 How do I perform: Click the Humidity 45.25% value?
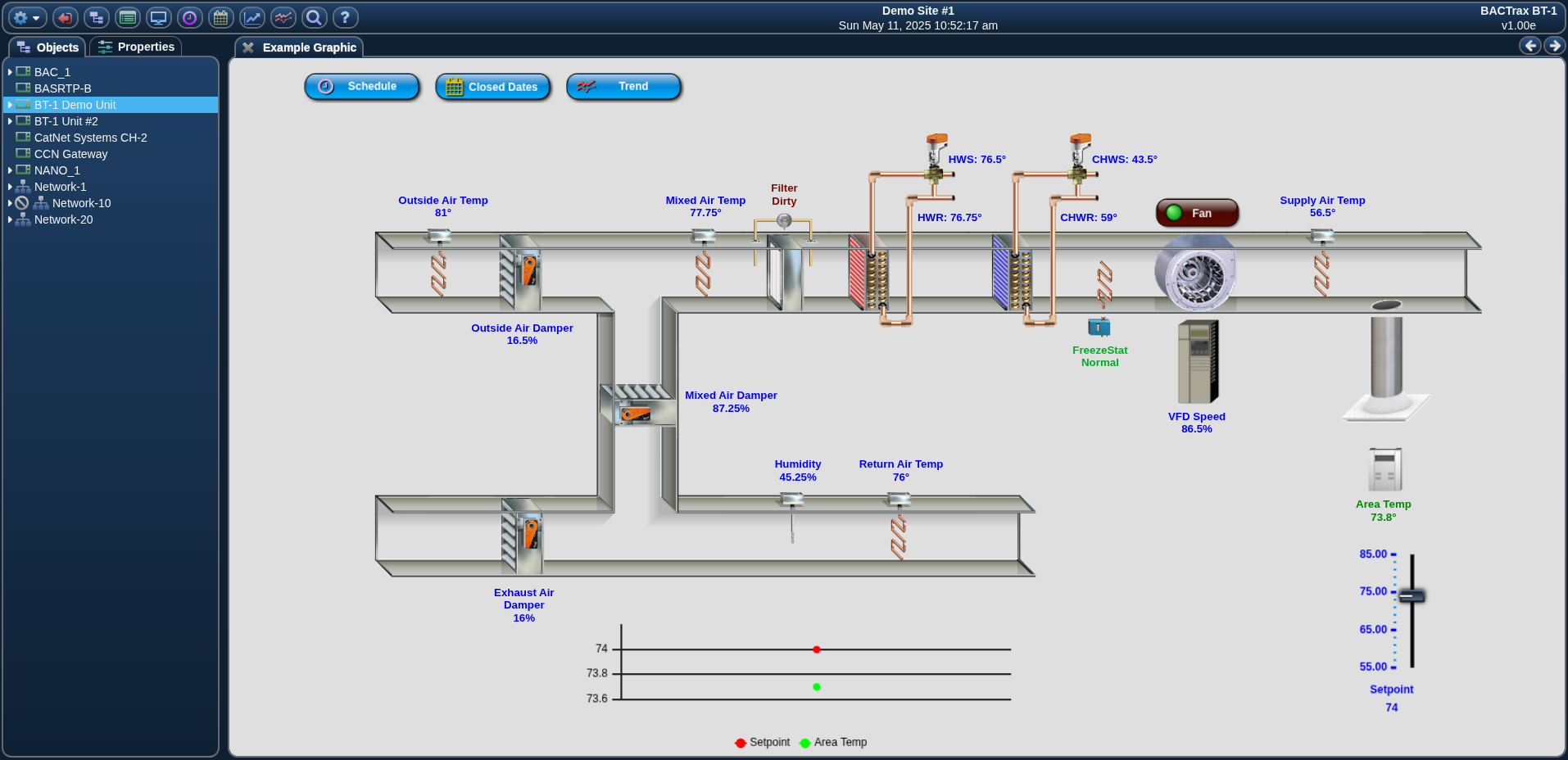click(x=798, y=477)
